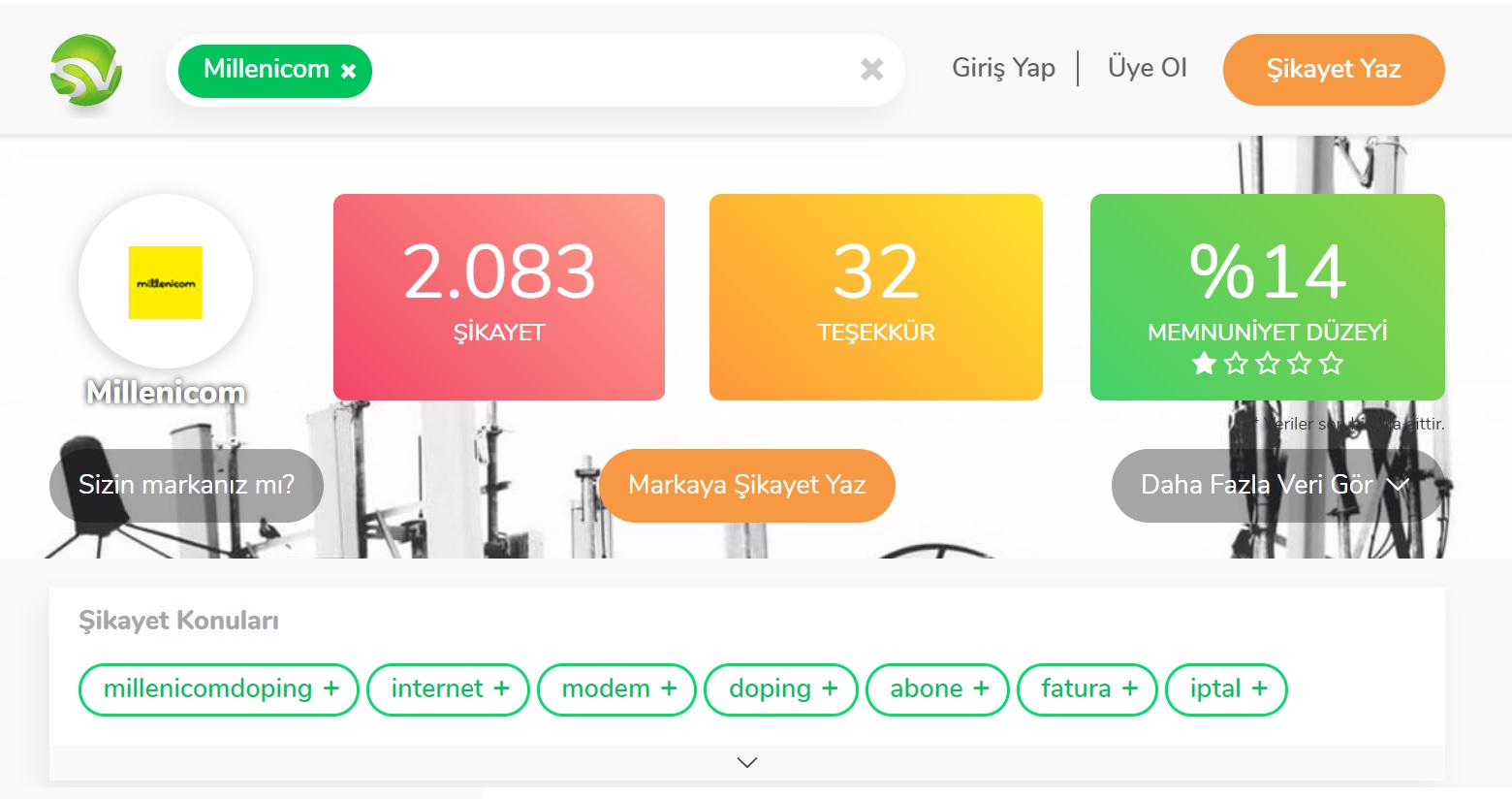Viewport: 1512px width, 799px height.
Task: Click the first filled rating star
Action: 1204,364
